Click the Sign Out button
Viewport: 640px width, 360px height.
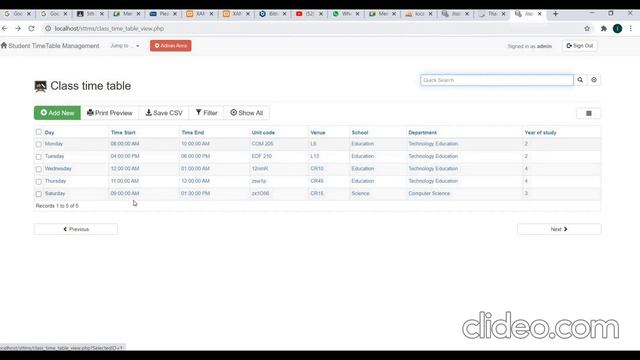pyautogui.click(x=580, y=46)
